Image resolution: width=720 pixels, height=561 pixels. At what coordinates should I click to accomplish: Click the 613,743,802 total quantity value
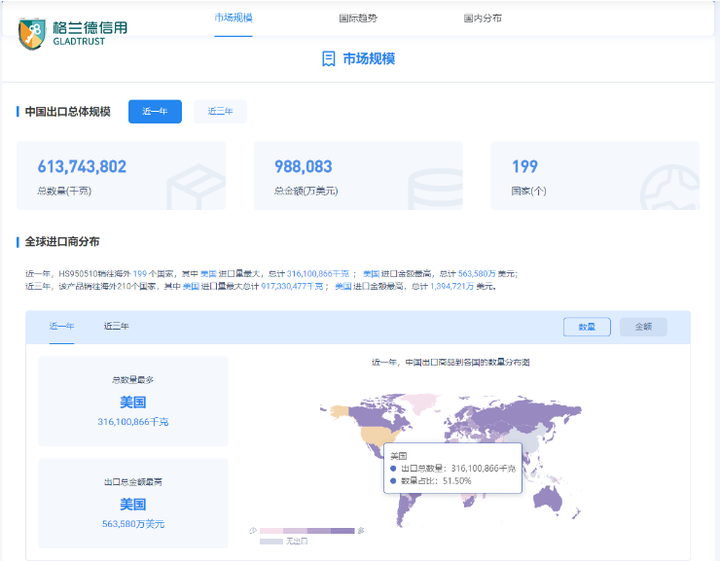pyautogui.click(x=82, y=166)
